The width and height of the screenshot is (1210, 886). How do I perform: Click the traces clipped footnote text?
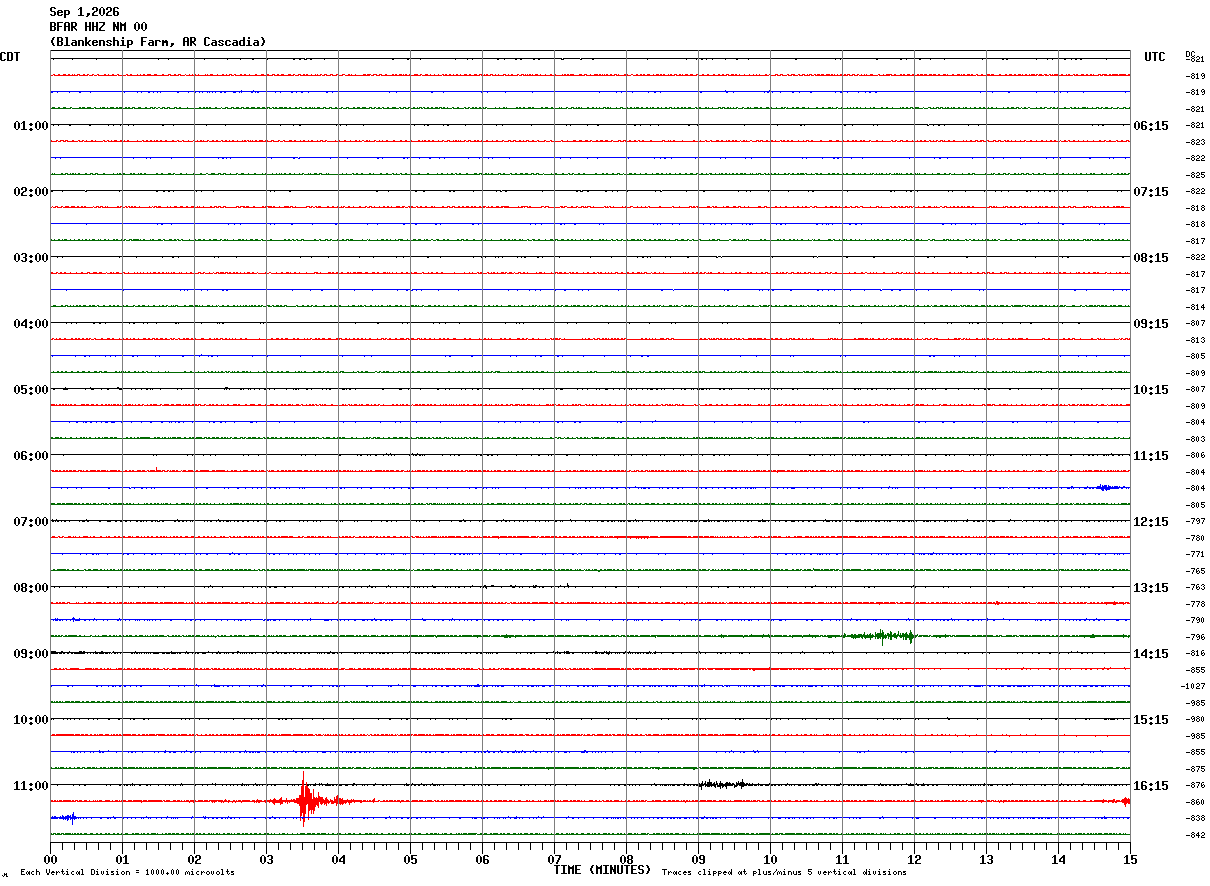click(x=784, y=873)
